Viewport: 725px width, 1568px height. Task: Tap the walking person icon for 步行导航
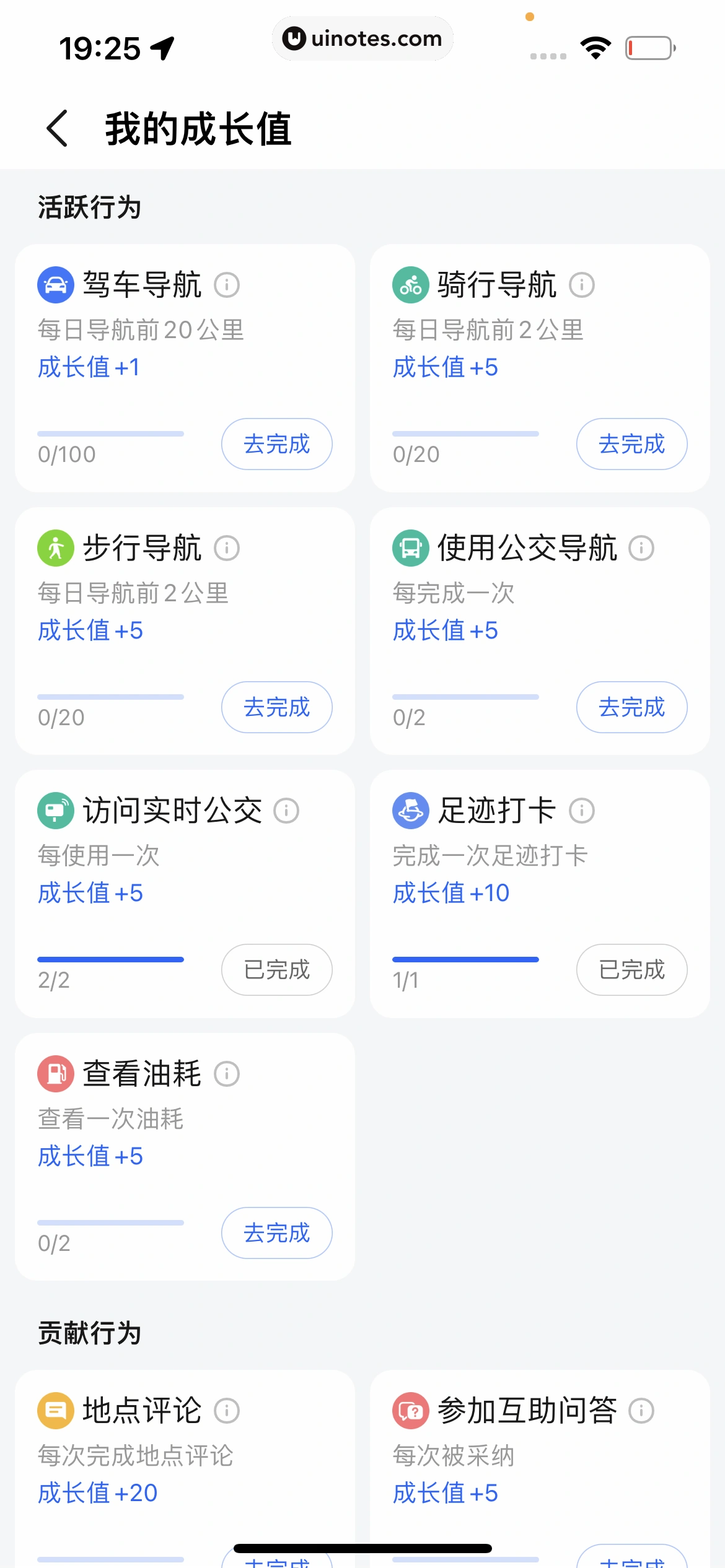(56, 548)
